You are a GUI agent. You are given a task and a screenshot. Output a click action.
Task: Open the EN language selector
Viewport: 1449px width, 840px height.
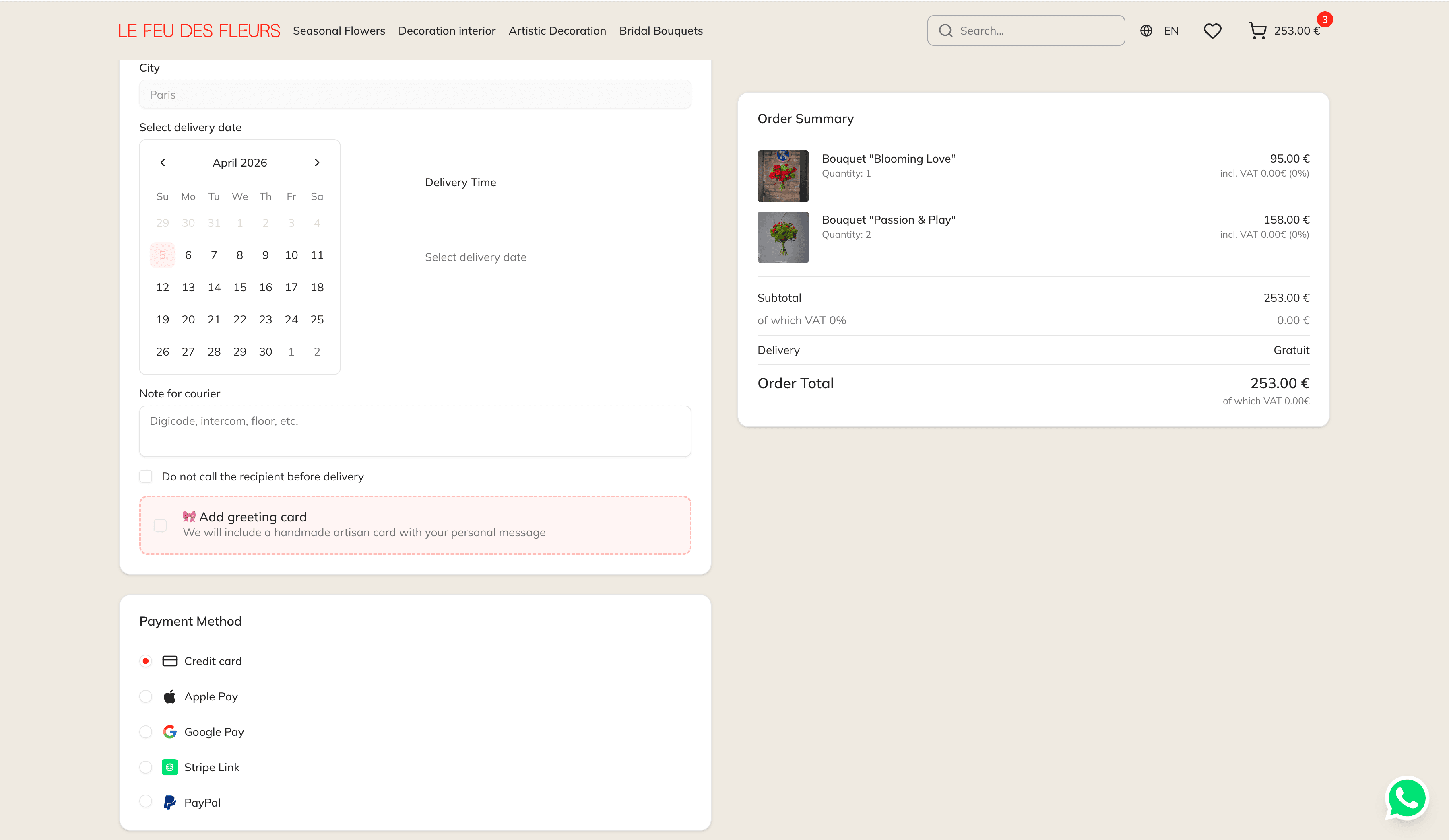click(1171, 31)
